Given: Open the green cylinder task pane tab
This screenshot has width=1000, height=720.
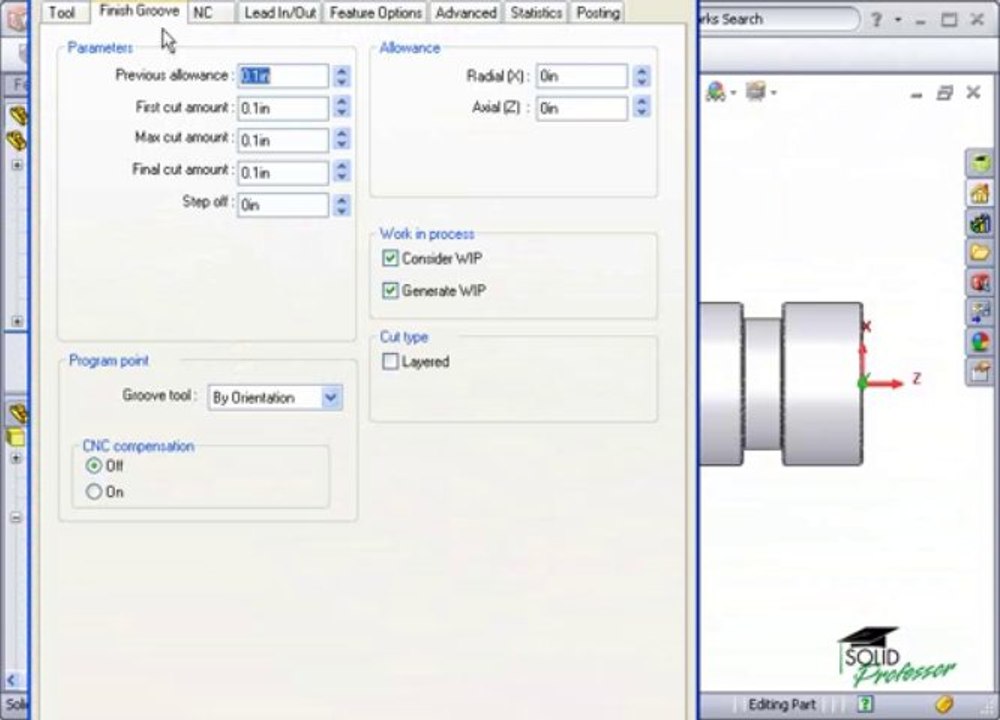Looking at the screenshot, I should pyautogui.click(x=980, y=163).
